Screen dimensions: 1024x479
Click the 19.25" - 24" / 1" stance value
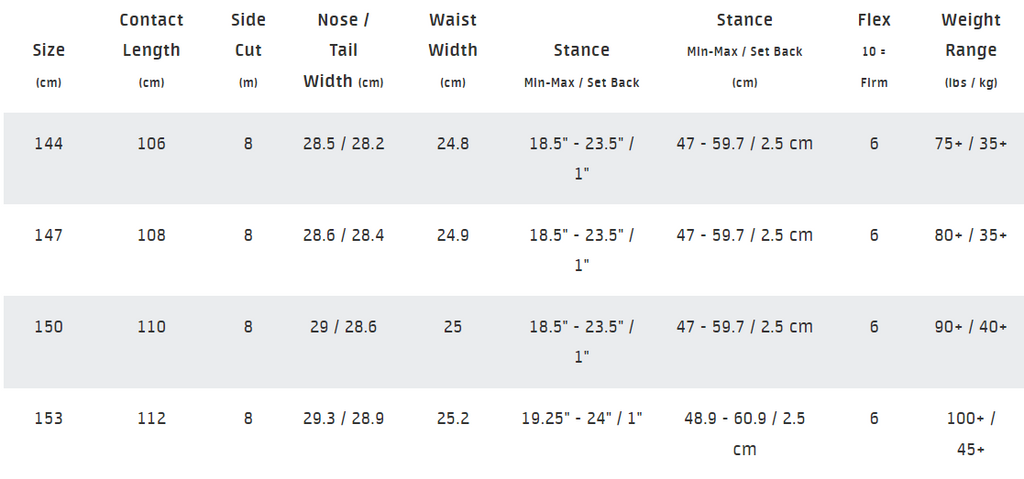(582, 418)
